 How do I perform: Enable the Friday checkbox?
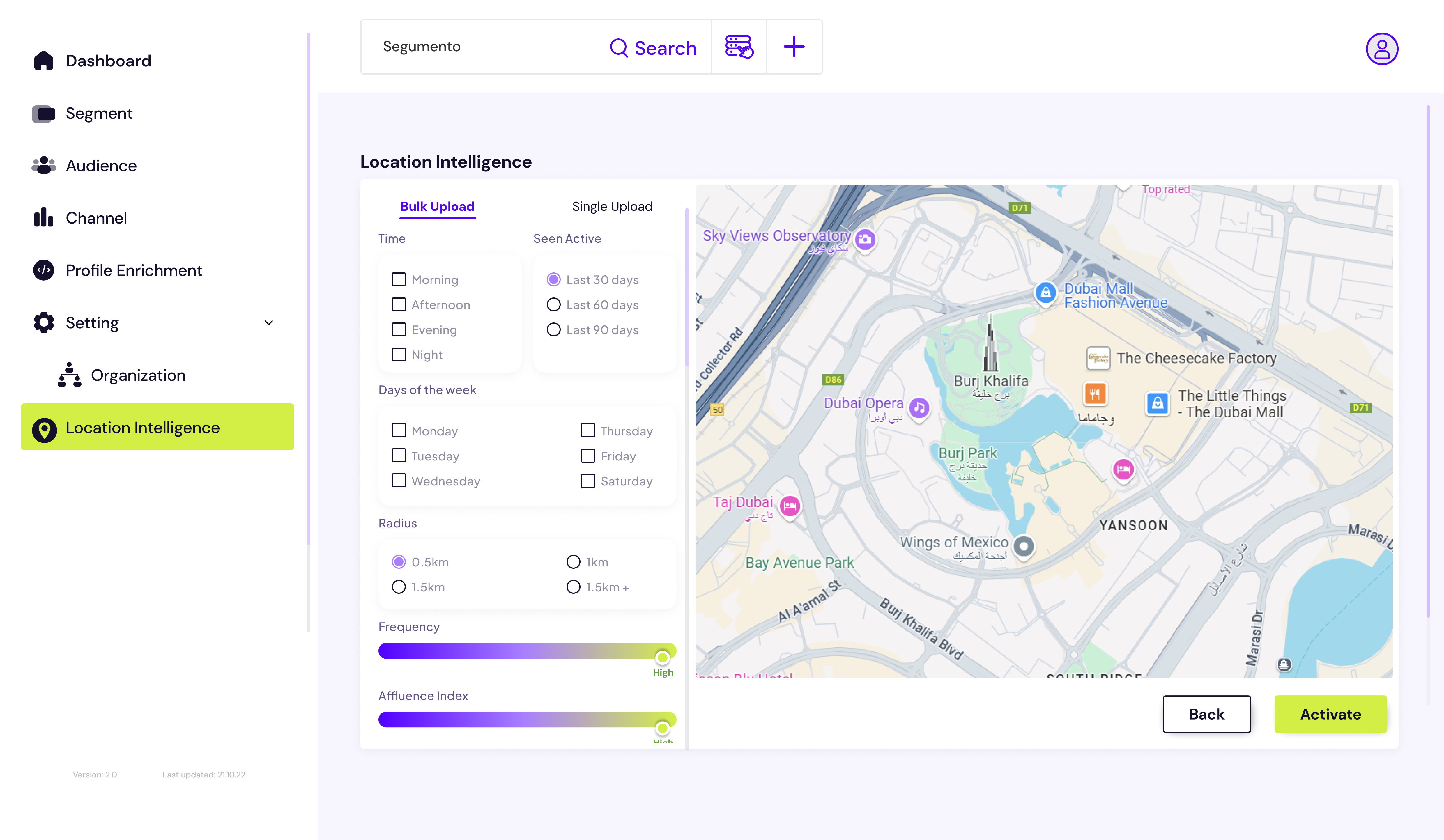coord(588,456)
